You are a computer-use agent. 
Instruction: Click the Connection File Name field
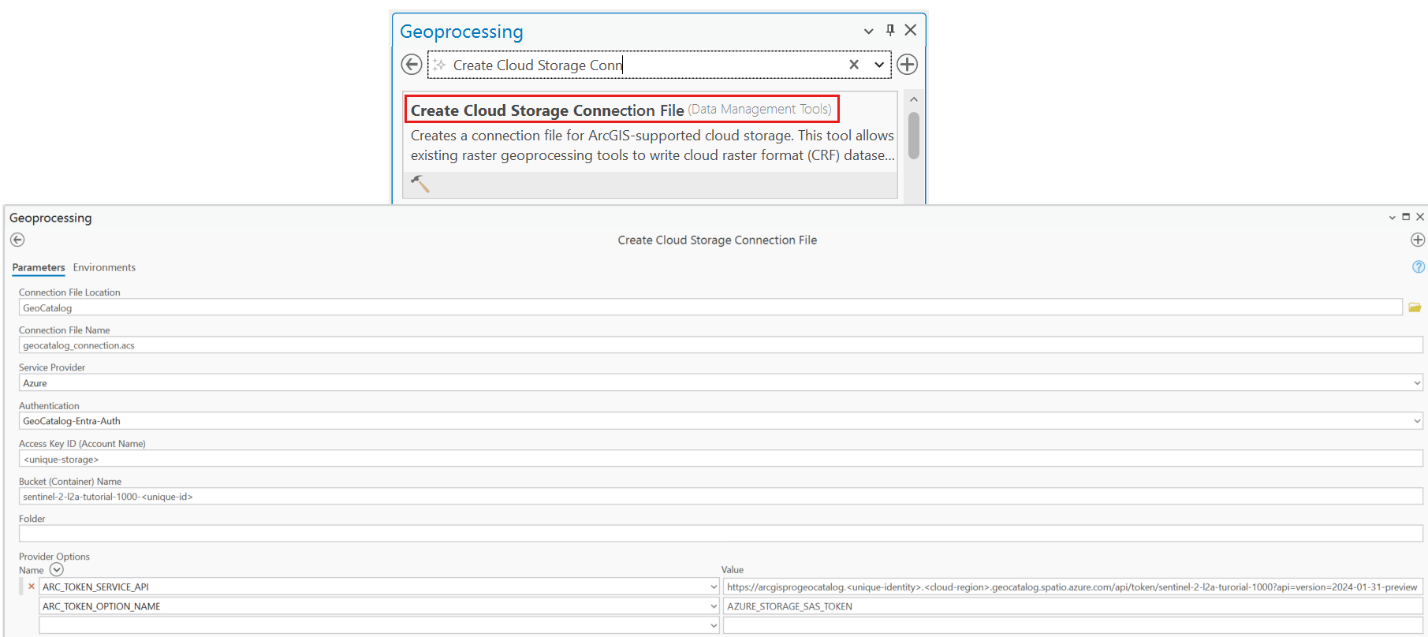720,345
